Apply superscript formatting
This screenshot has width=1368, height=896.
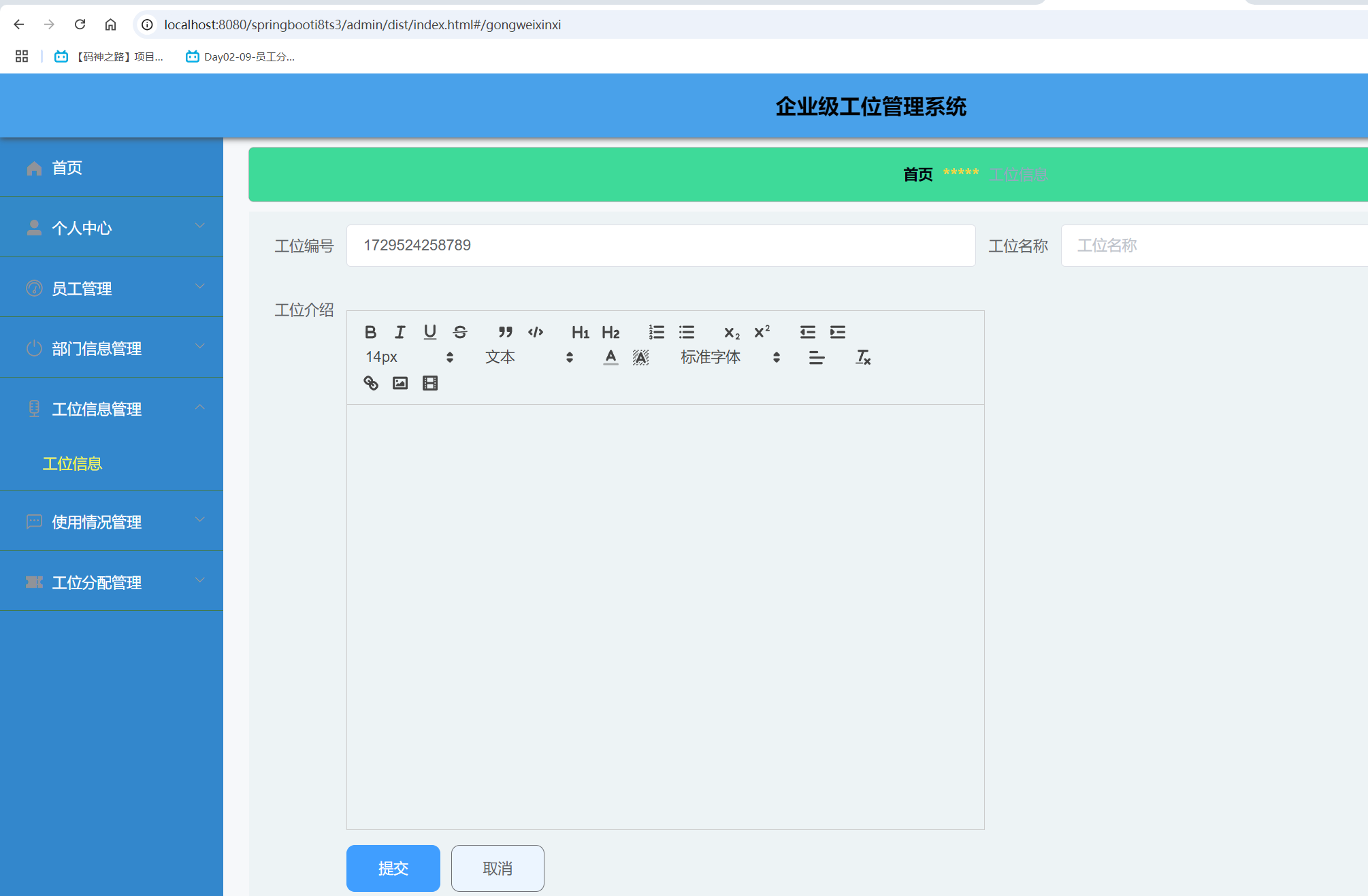761,332
